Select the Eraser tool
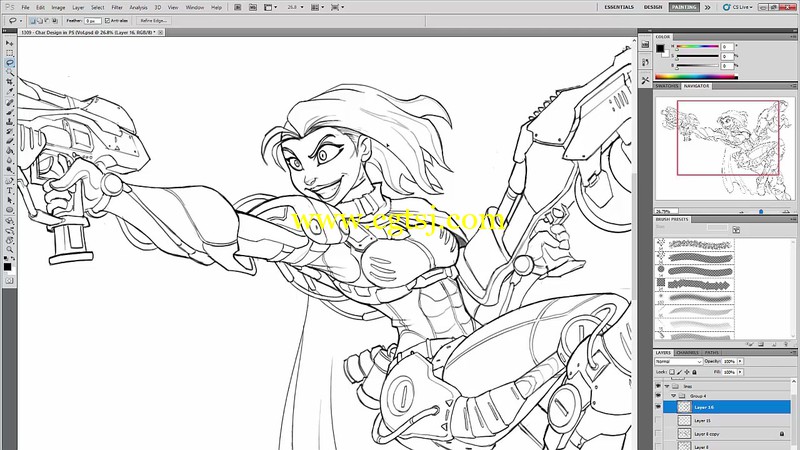This screenshot has width=800, height=450. pyautogui.click(x=10, y=141)
